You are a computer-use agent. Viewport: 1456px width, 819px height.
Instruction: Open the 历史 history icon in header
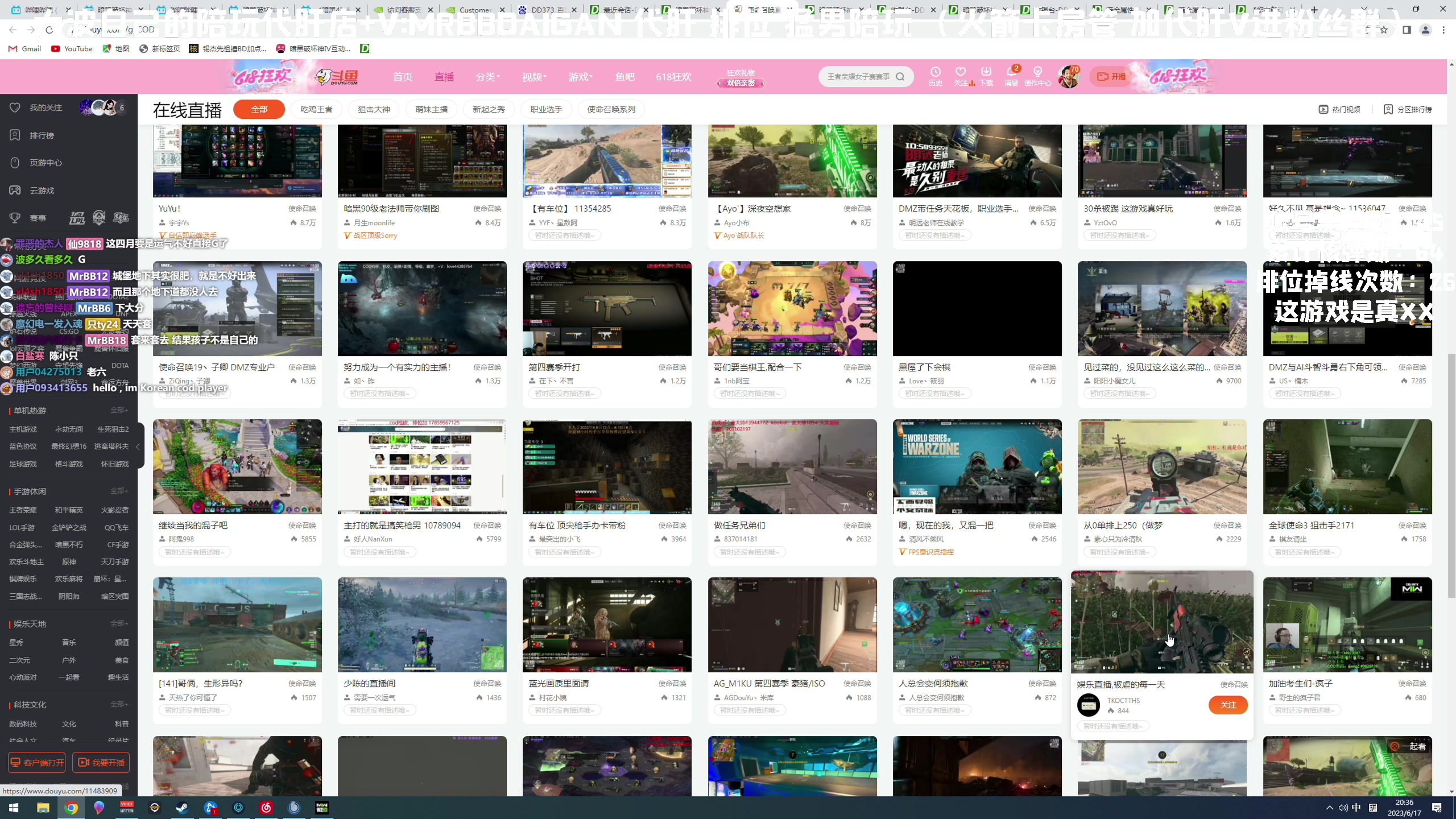[935, 76]
